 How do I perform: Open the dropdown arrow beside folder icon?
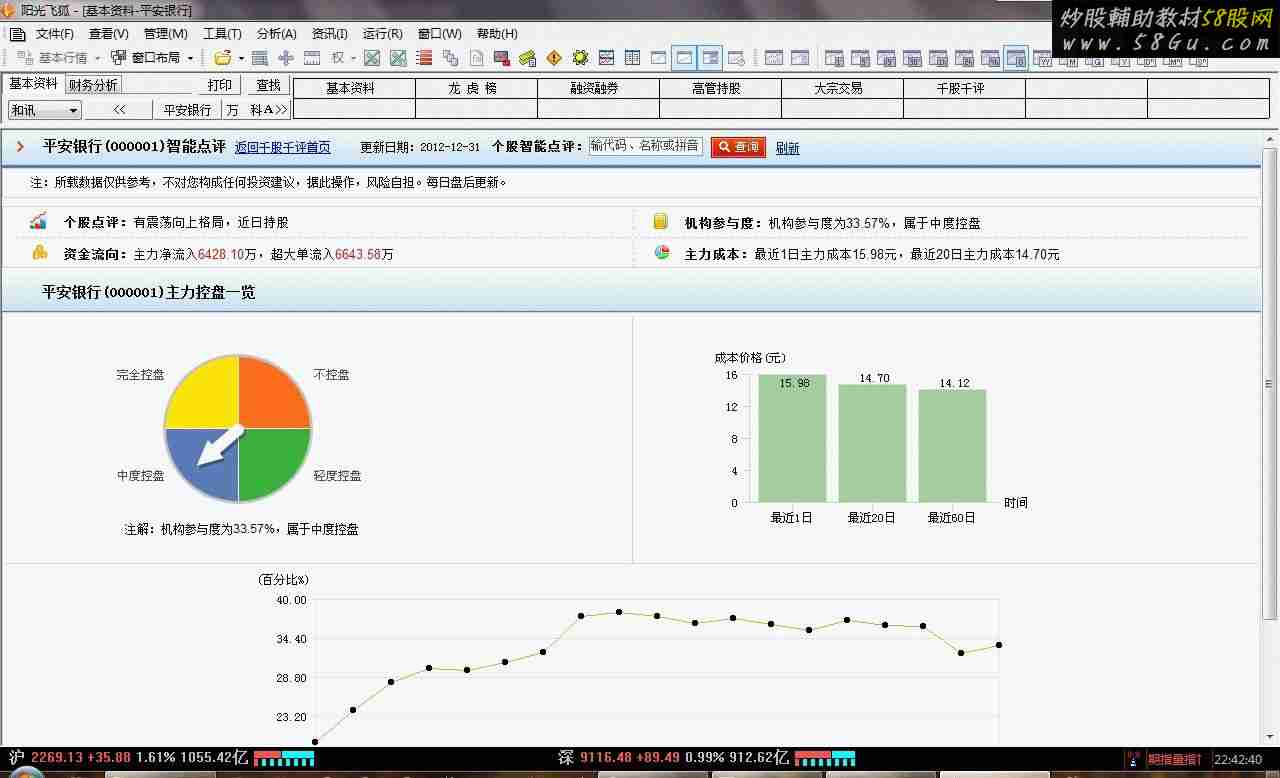241,58
